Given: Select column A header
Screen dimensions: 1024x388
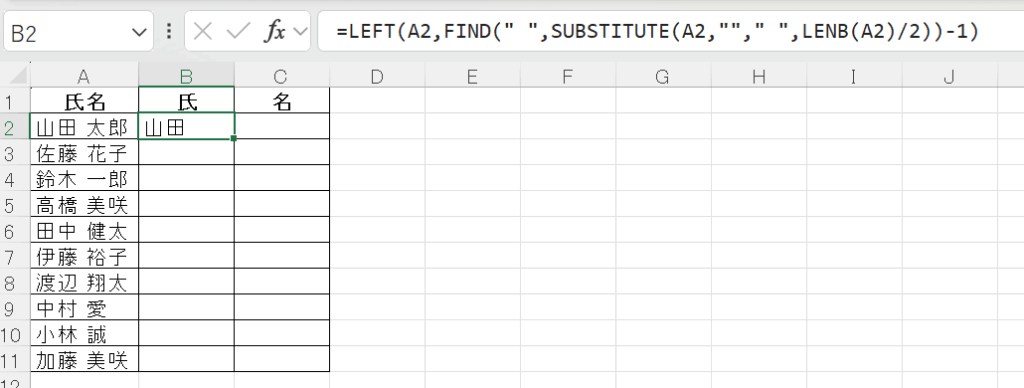Looking at the screenshot, I should [84, 76].
